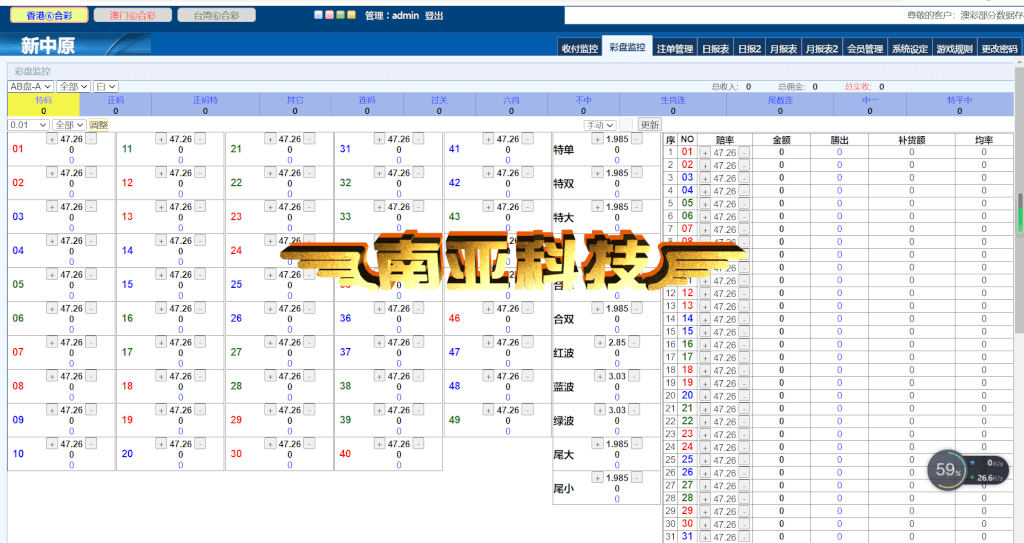Increase the 绿波 odds with plus
Image resolution: width=1024 pixels, height=543 pixels.
point(600,410)
